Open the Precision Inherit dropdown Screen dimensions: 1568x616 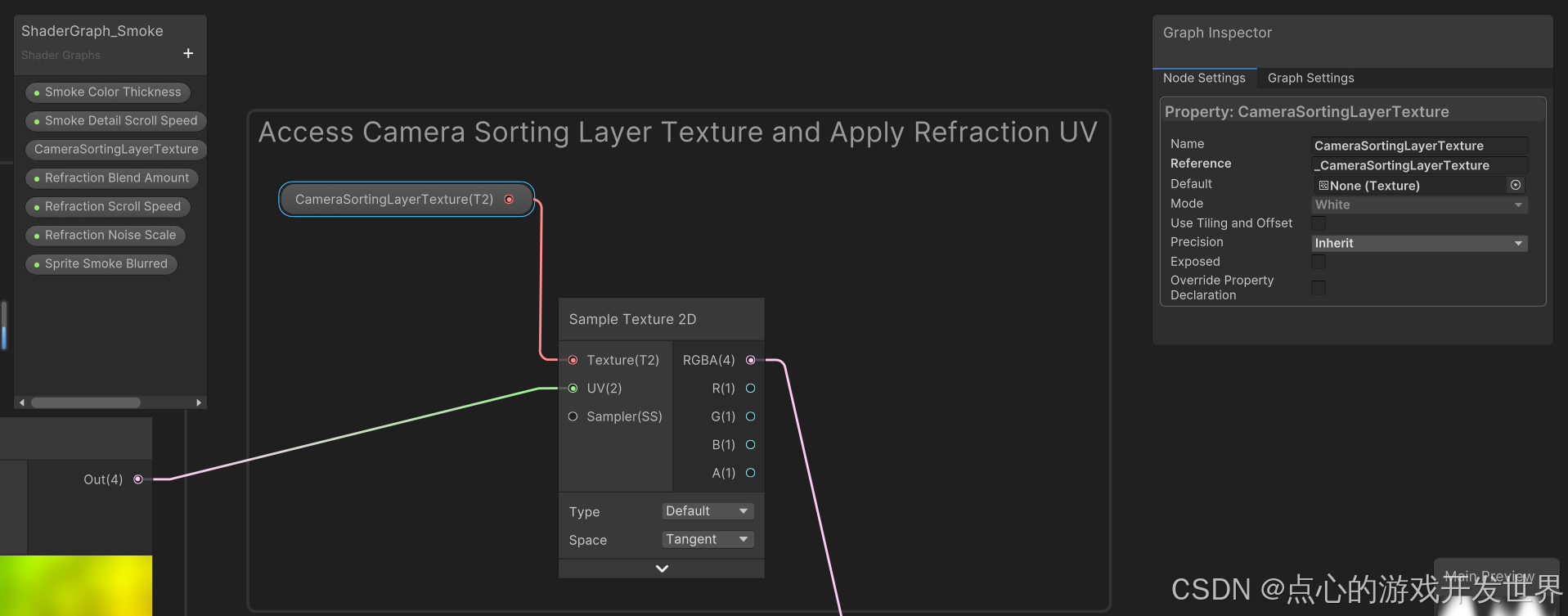pos(1418,243)
